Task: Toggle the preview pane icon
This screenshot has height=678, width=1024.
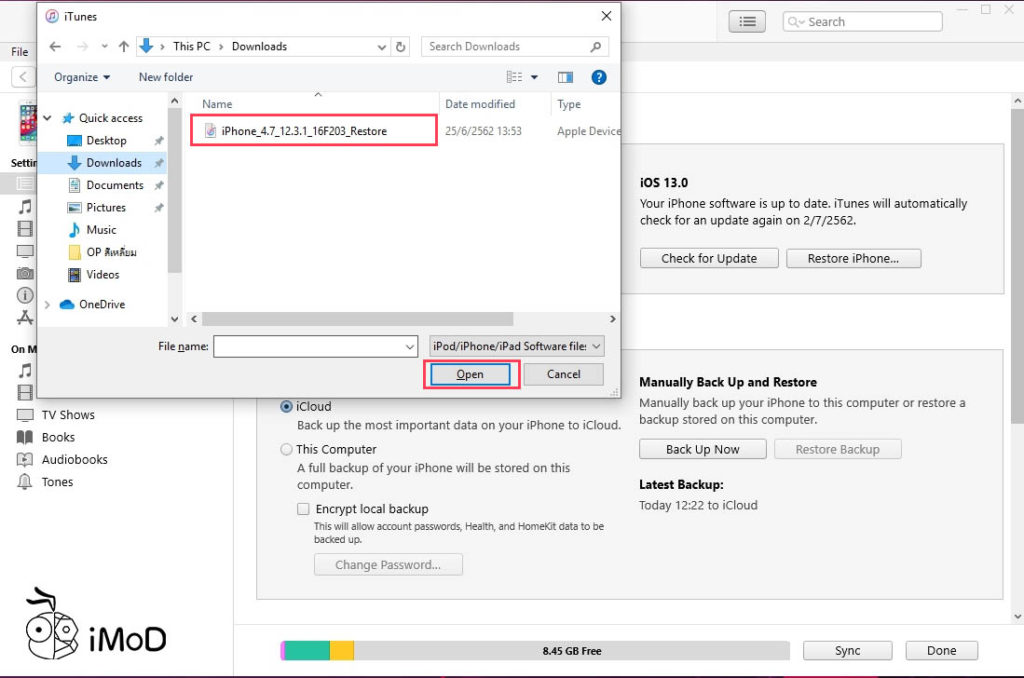Action: click(566, 77)
